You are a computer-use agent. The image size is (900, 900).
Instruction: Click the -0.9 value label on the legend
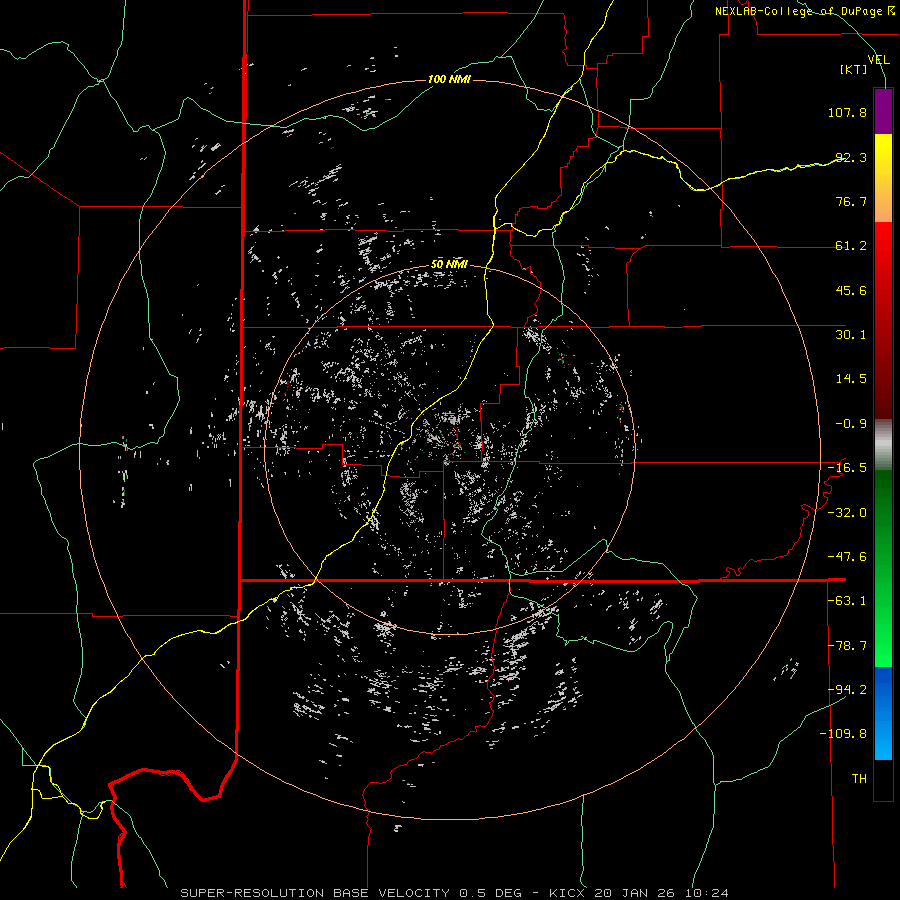pos(850,423)
